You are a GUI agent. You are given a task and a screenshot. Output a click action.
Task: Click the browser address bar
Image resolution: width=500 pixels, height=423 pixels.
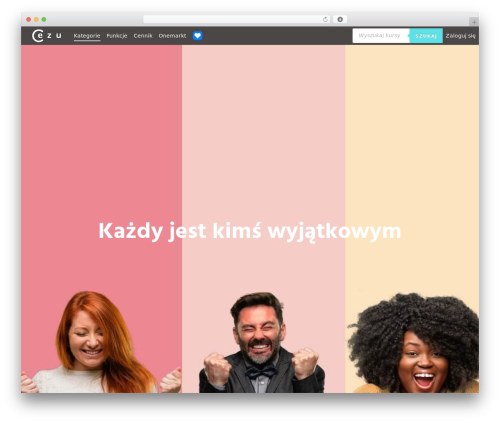[x=237, y=19]
